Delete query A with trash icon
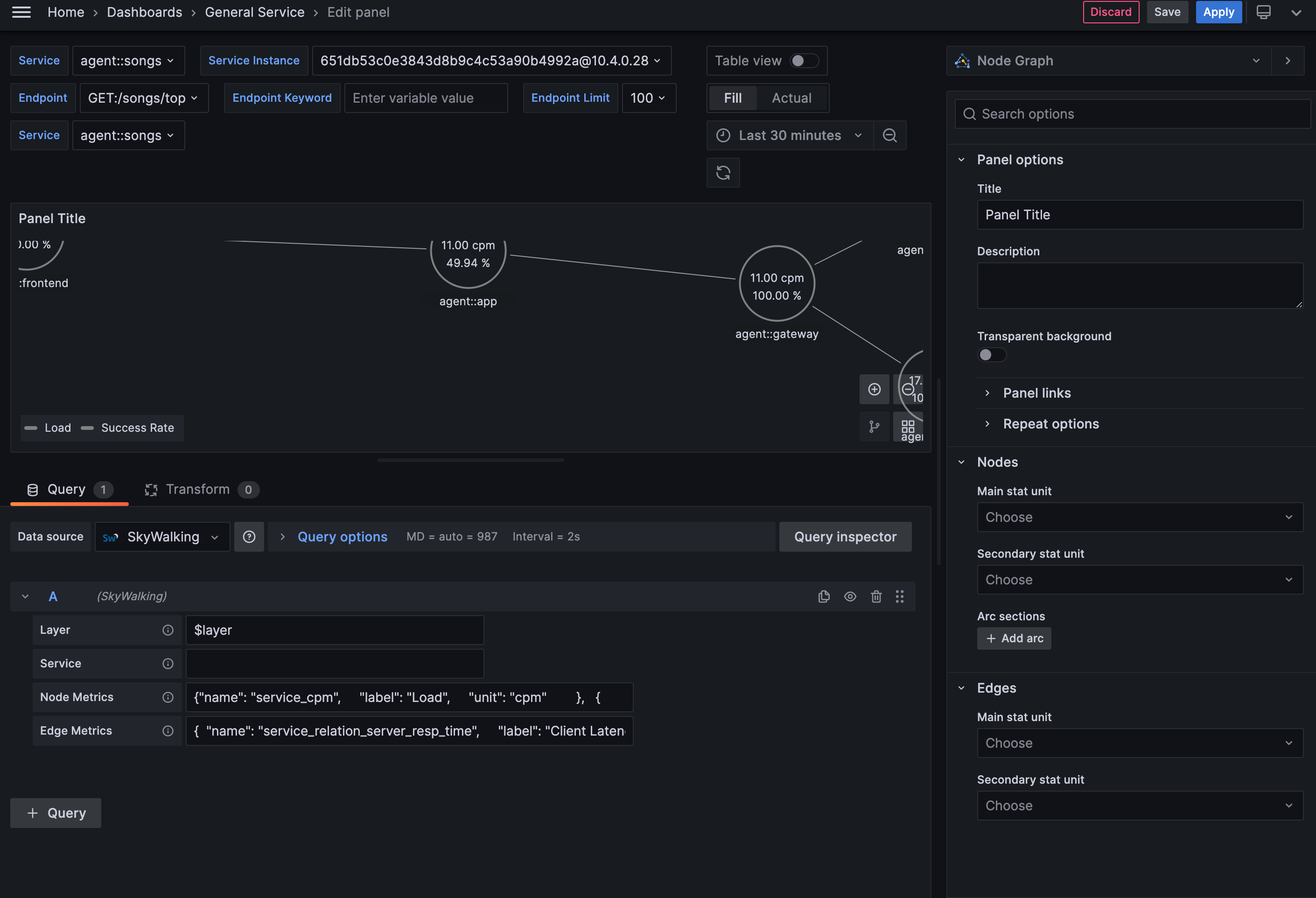The width and height of the screenshot is (1316, 898). (876, 596)
